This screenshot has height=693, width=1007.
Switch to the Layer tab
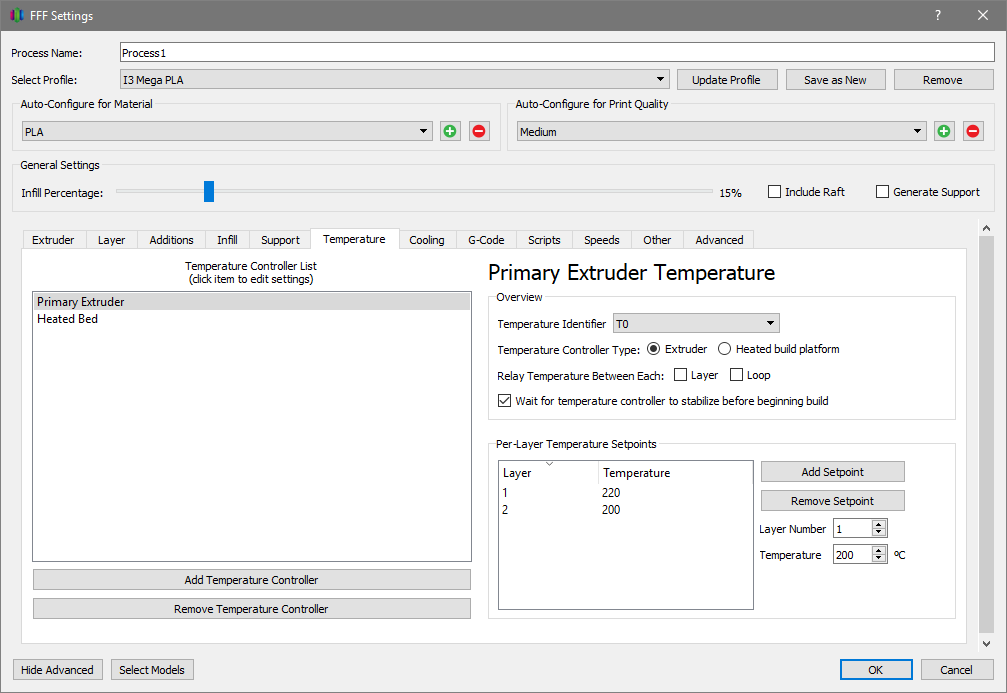click(111, 240)
